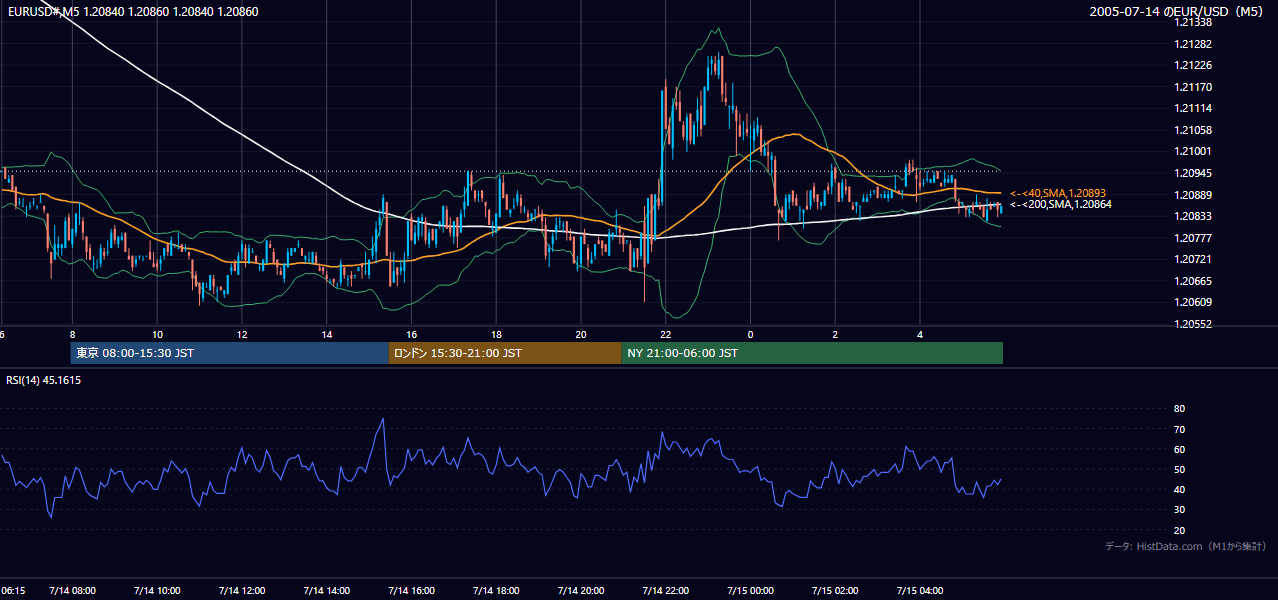This screenshot has height=600, width=1278.
Task: Click the RSI(14) 45.1615 indicator label
Action: click(44, 380)
